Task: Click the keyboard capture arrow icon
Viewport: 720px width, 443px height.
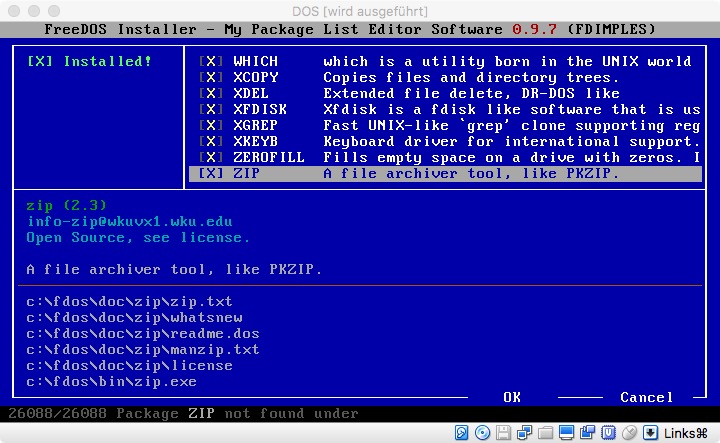Action: [x=650, y=432]
